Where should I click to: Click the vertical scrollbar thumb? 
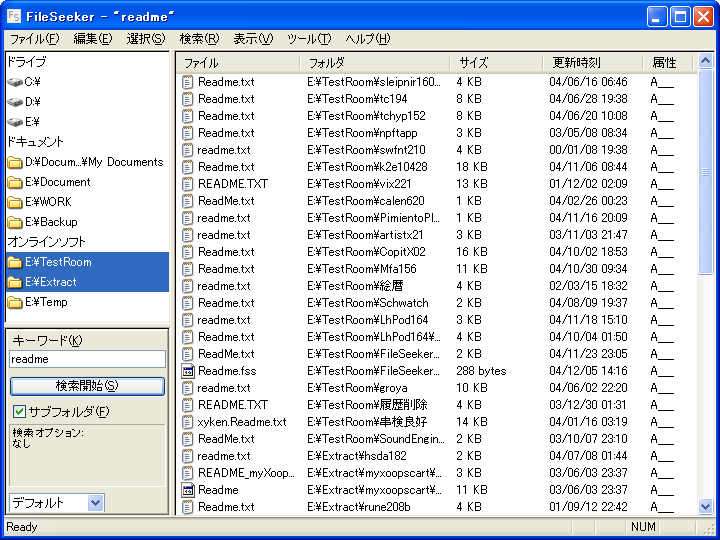click(705, 172)
